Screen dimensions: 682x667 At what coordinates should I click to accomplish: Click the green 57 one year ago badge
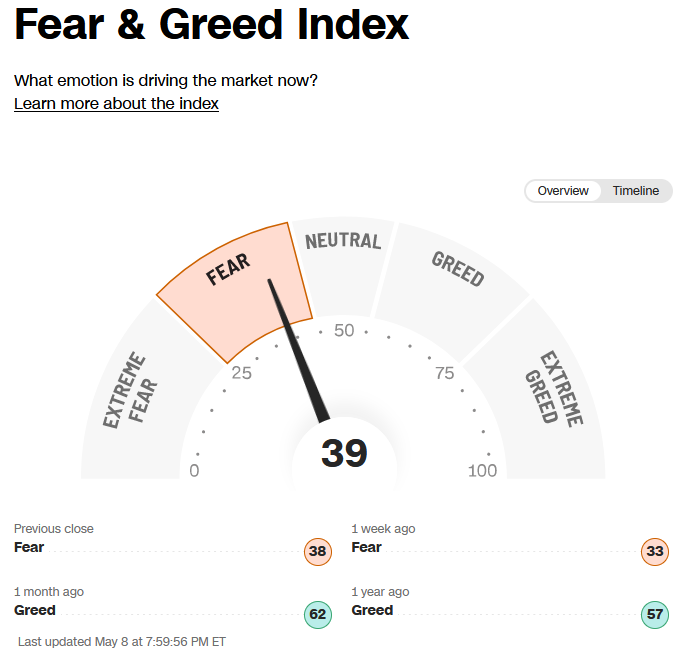click(x=655, y=614)
